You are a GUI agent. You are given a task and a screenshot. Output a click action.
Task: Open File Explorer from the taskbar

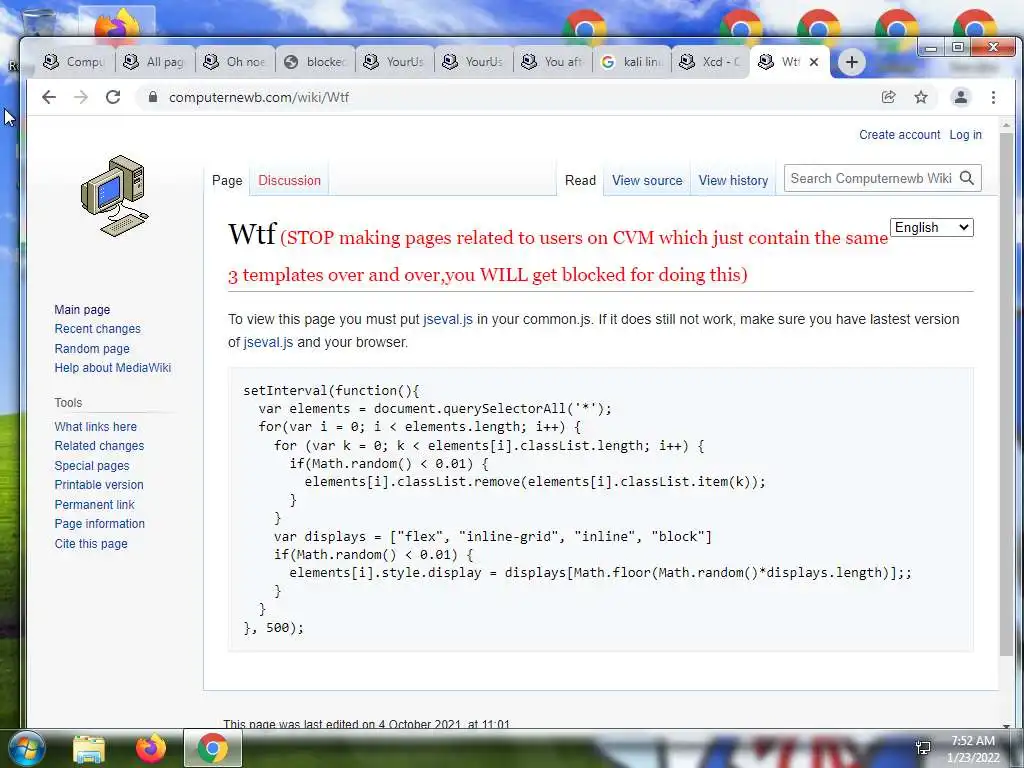click(89, 748)
